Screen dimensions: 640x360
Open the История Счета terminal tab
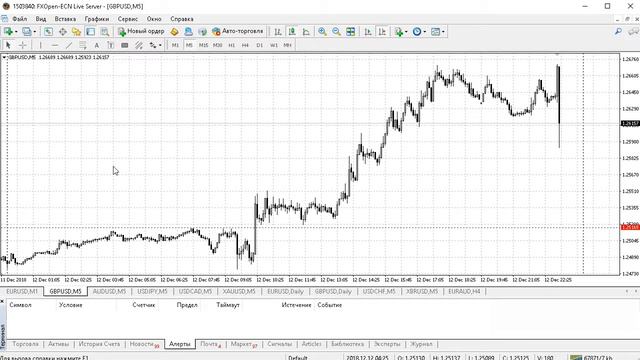(99, 344)
